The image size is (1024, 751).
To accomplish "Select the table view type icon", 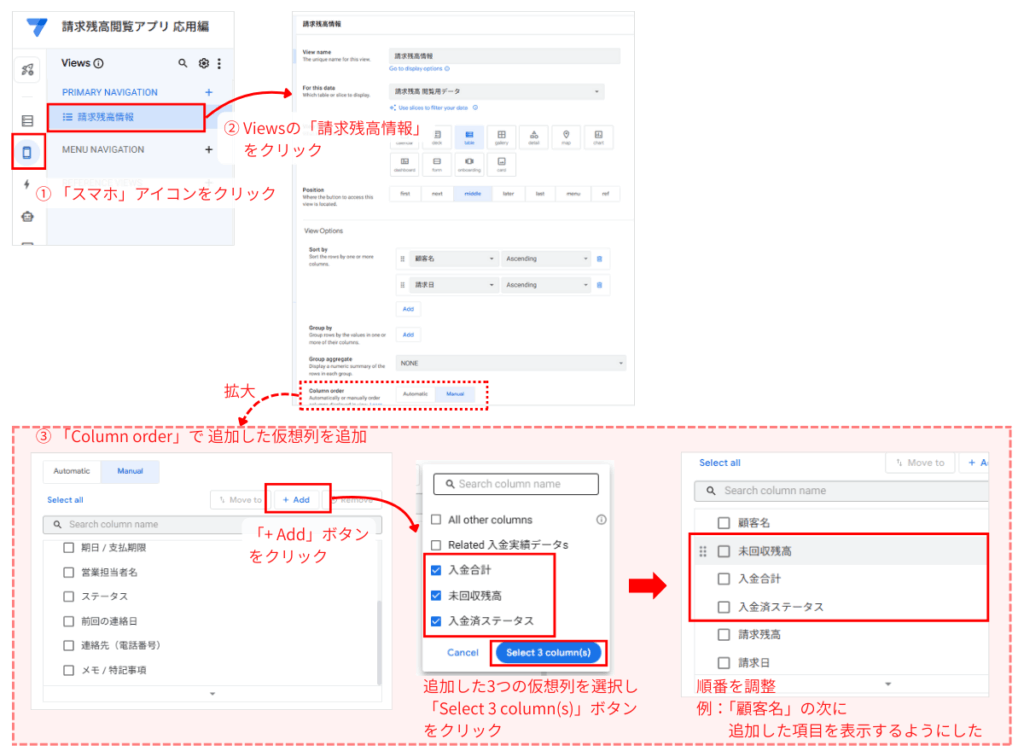I will point(469,137).
